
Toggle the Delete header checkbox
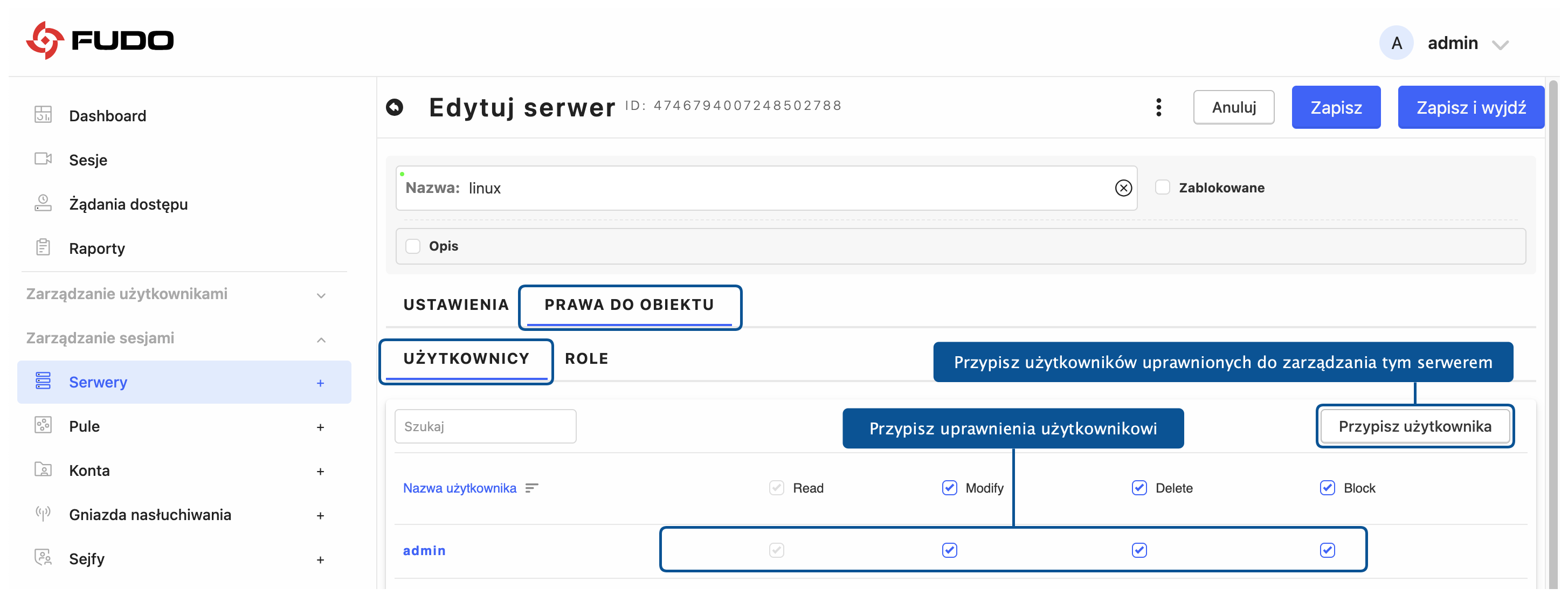(1139, 488)
